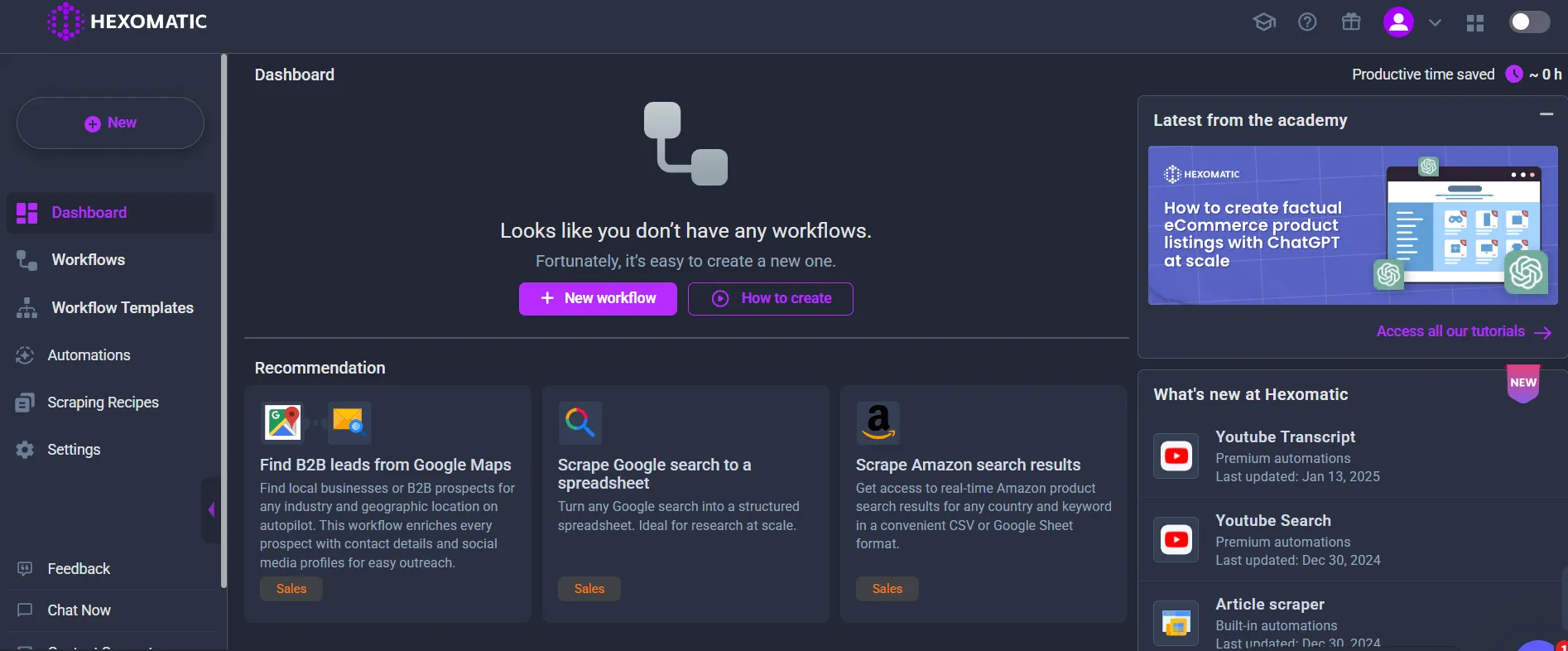This screenshot has width=1568, height=651.
Task: Click the Hexomatic logo in header
Action: point(127,22)
